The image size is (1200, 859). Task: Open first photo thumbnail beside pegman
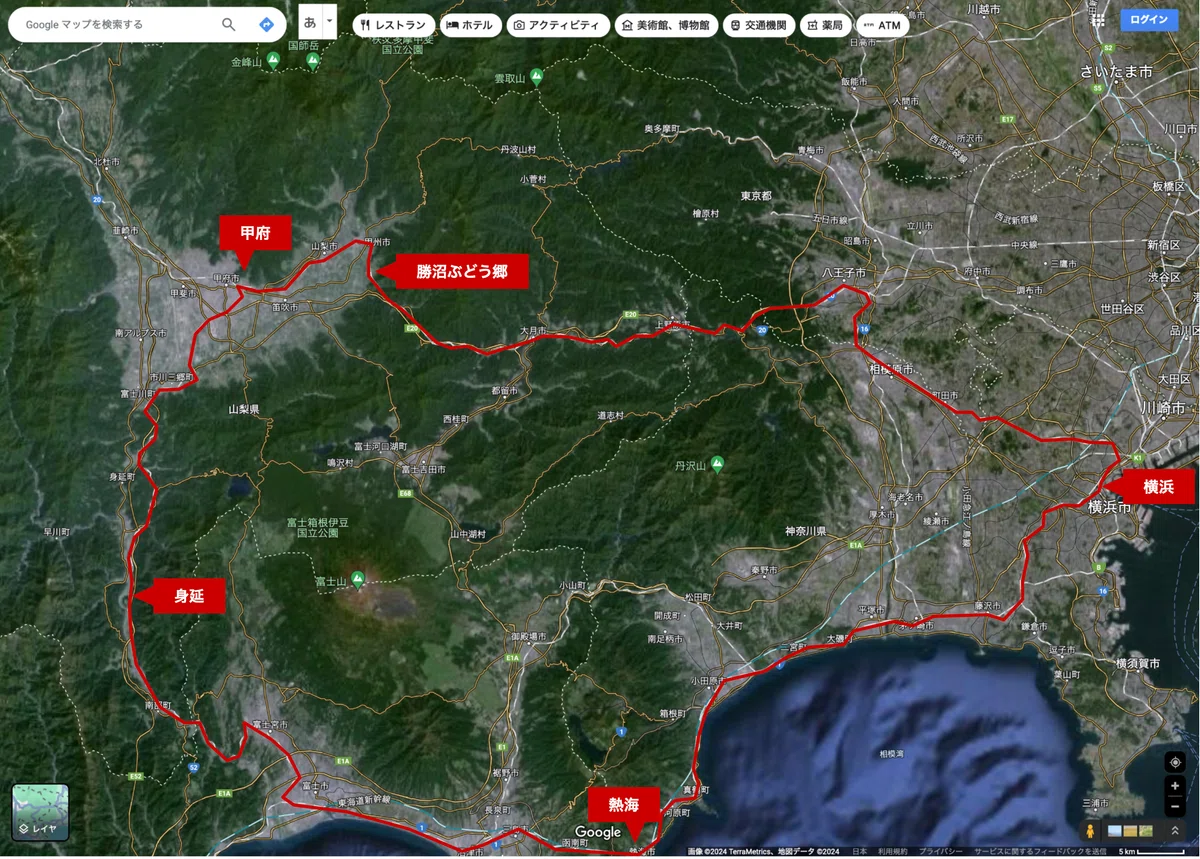pyautogui.click(x=1115, y=831)
